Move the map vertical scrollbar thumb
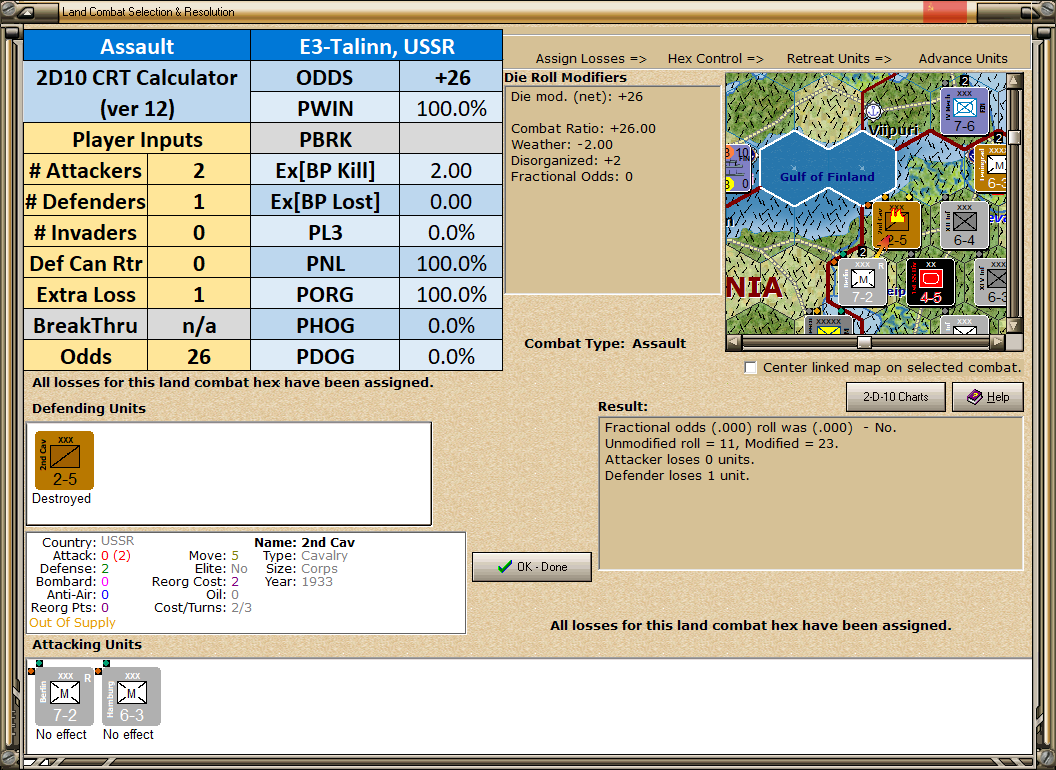The image size is (1056, 770). point(1014,137)
